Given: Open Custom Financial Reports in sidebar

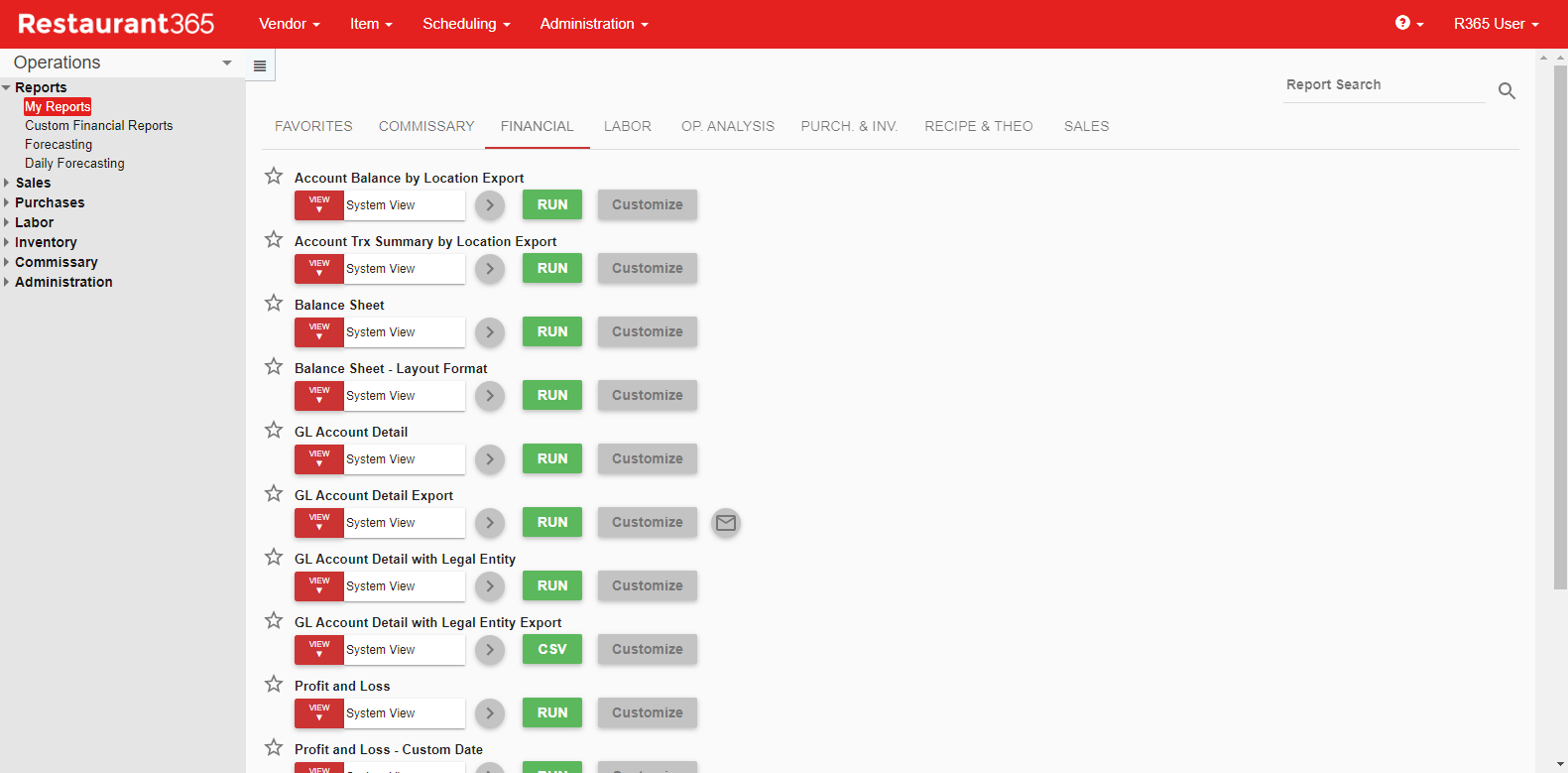Looking at the screenshot, I should tap(99, 125).
